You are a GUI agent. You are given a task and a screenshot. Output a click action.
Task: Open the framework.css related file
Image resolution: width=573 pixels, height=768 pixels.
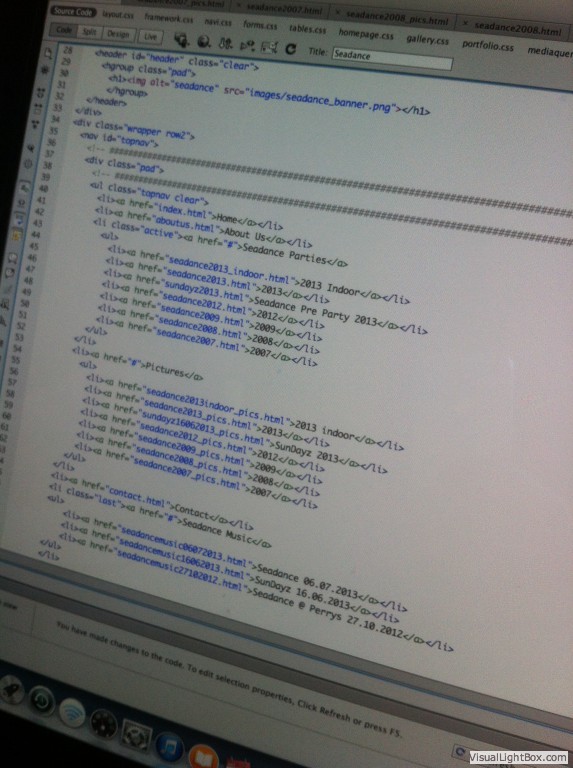(168, 18)
